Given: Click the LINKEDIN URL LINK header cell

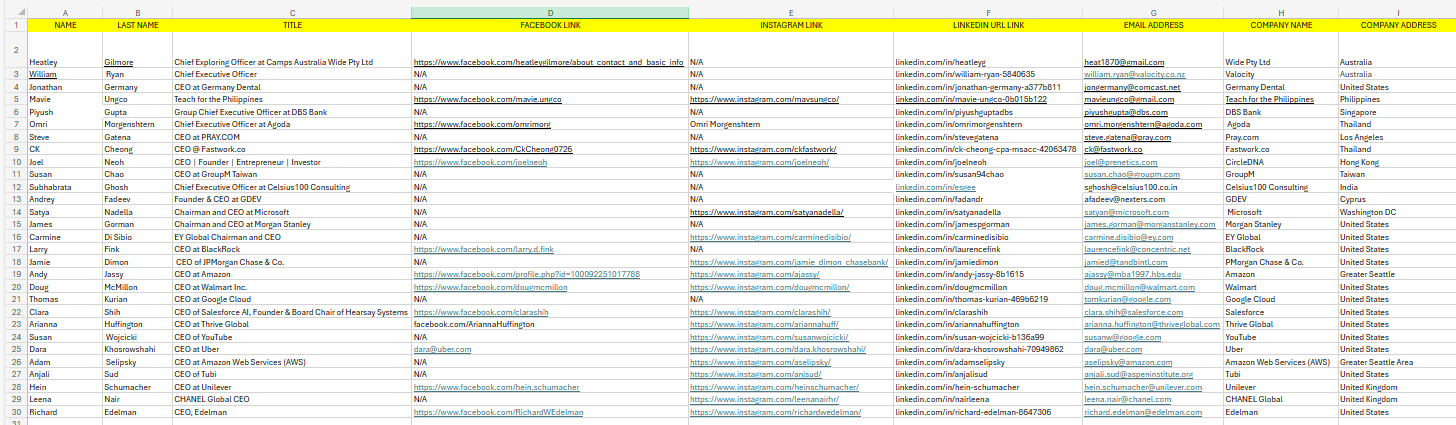Looking at the screenshot, I should pyautogui.click(x=988, y=24).
